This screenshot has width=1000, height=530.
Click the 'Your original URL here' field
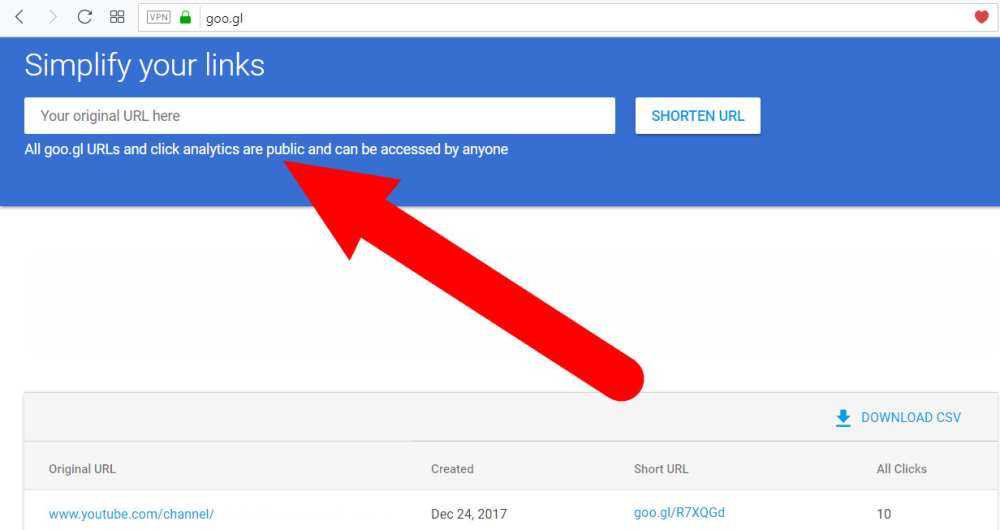(x=320, y=116)
